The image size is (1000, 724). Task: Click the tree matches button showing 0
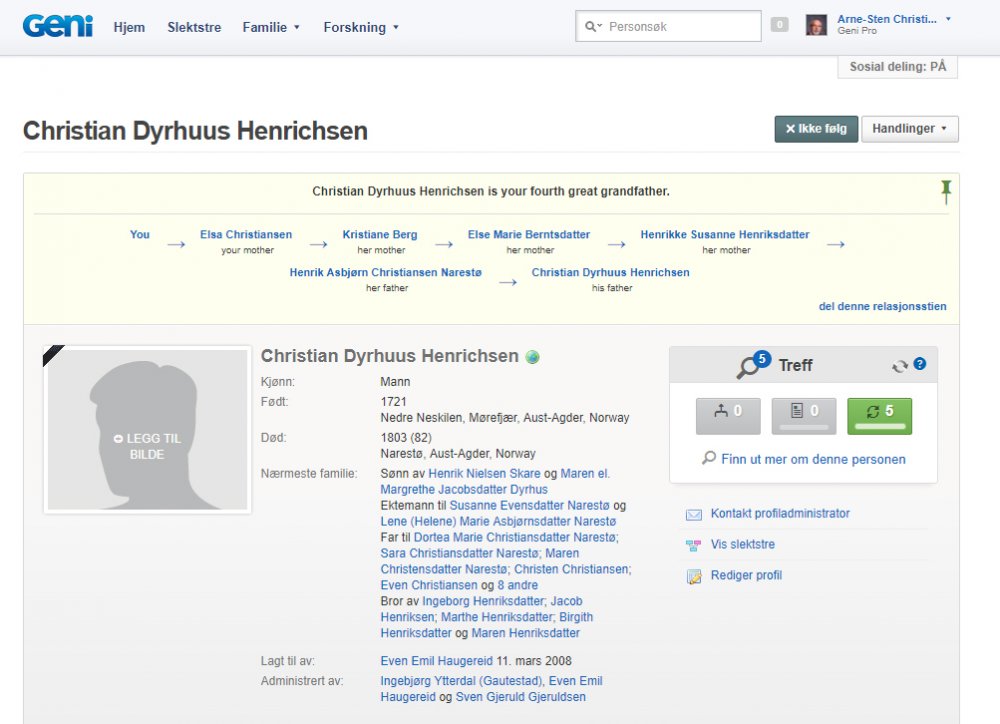[x=728, y=416]
